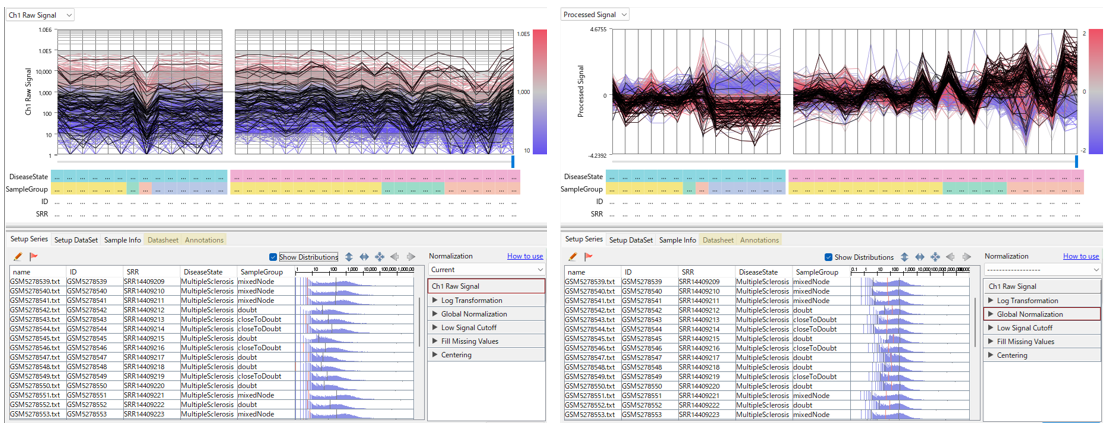1109x428 pixels.
Task: Open the Normalization dropdown showing dashes
Action: 1042,270
